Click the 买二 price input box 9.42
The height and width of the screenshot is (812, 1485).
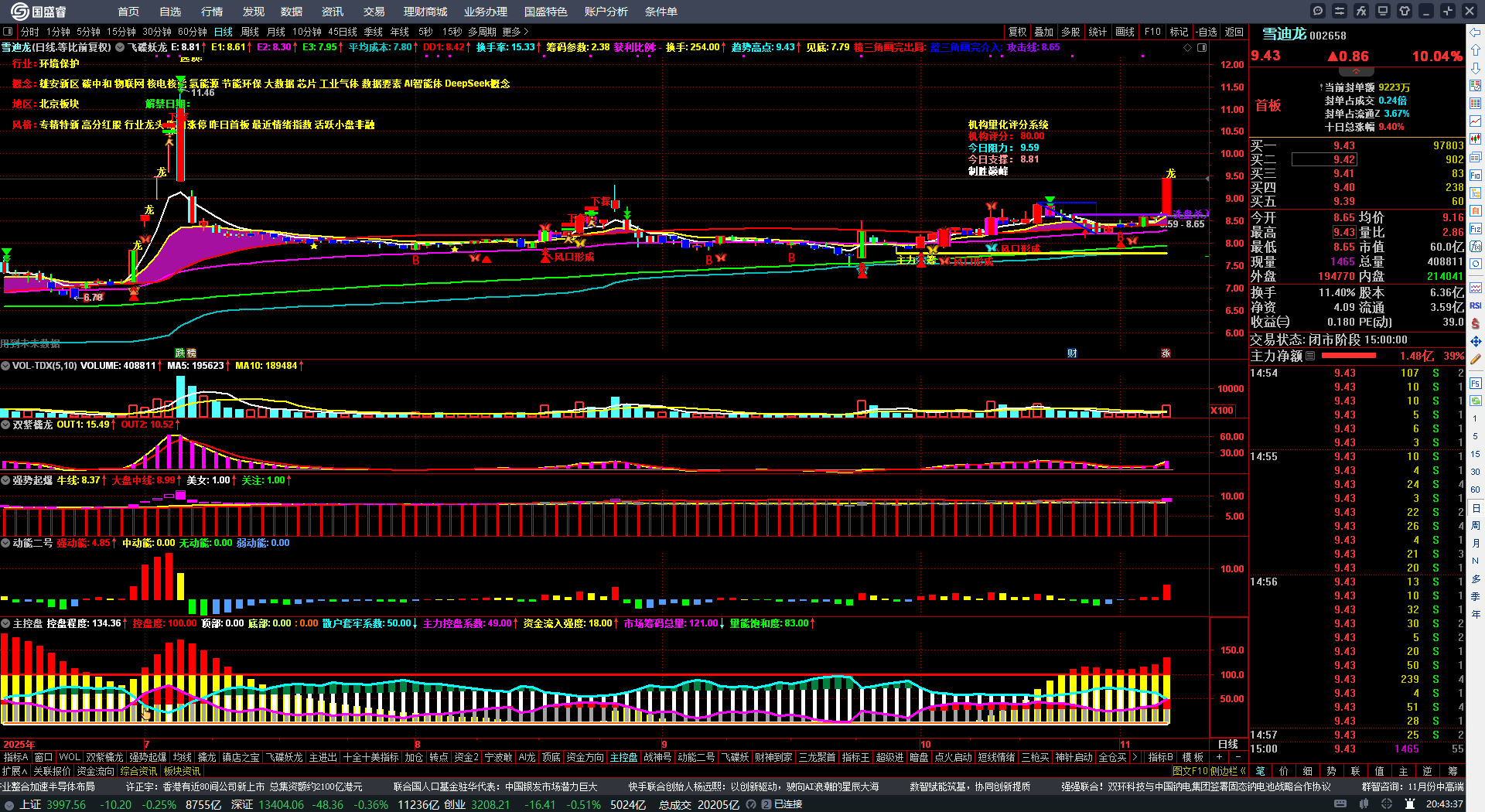tap(1324, 159)
